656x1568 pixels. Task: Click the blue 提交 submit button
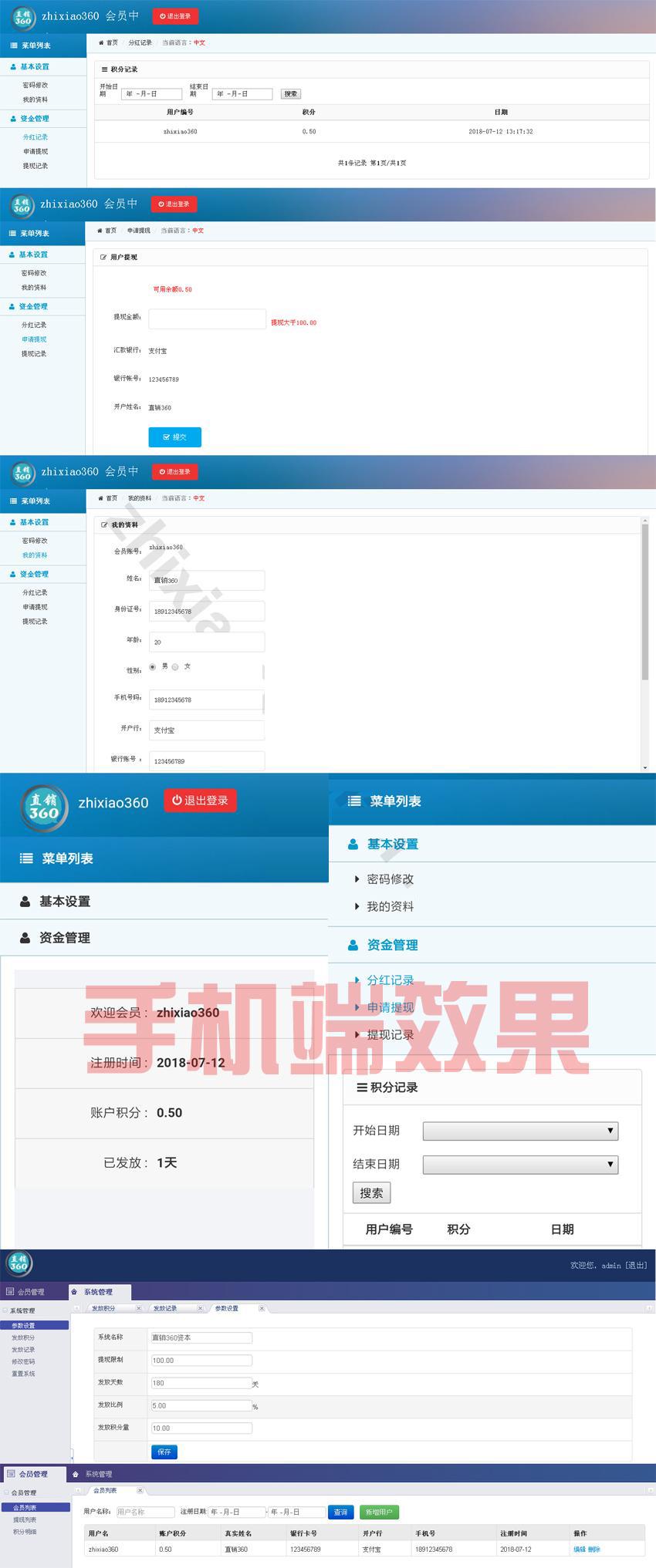coord(174,437)
